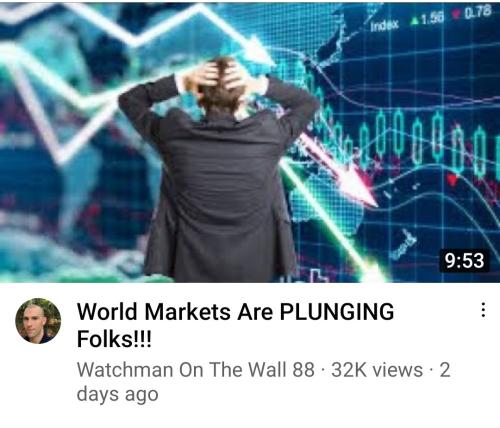Click the Index label in the thumbnail
The height and width of the screenshot is (428, 500).
click(x=384, y=25)
